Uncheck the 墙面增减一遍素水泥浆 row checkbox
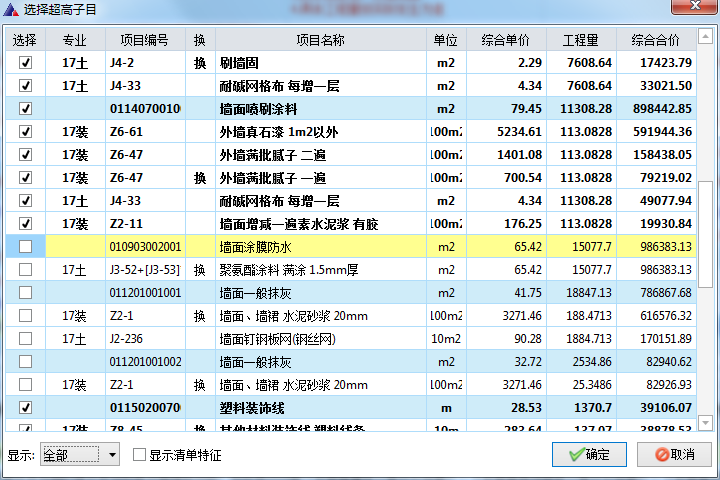This screenshot has height=480, width=720. [x=25, y=224]
